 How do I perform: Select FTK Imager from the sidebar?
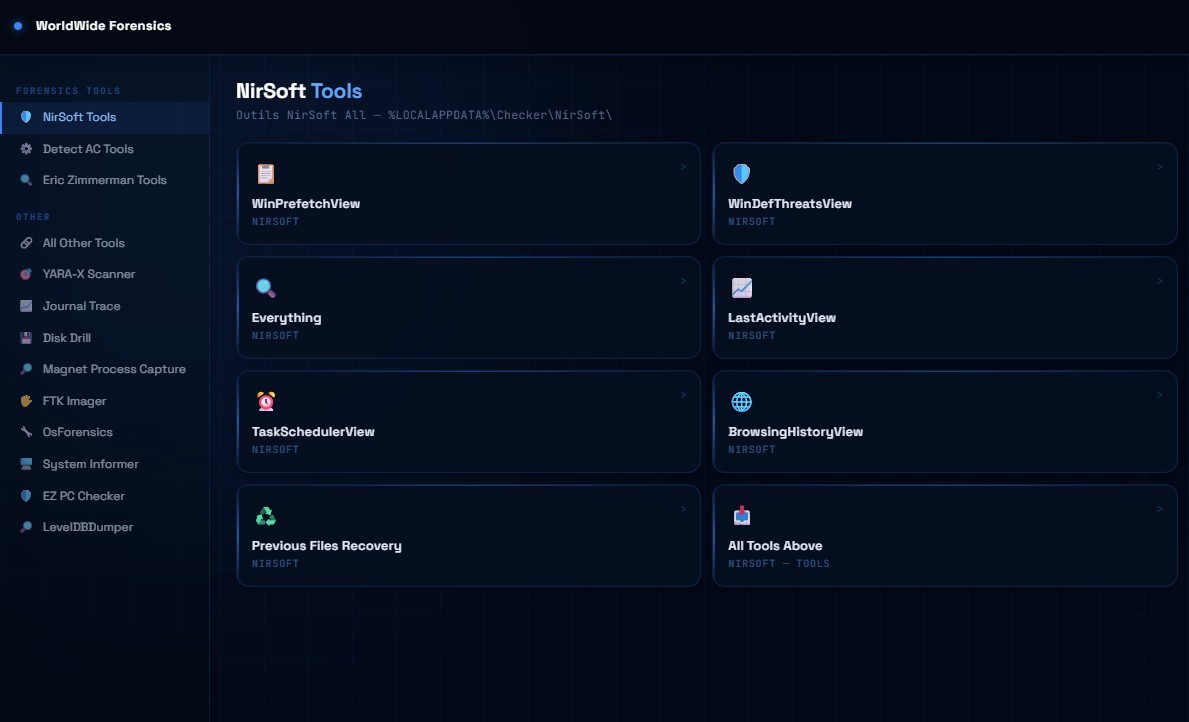coord(105,400)
